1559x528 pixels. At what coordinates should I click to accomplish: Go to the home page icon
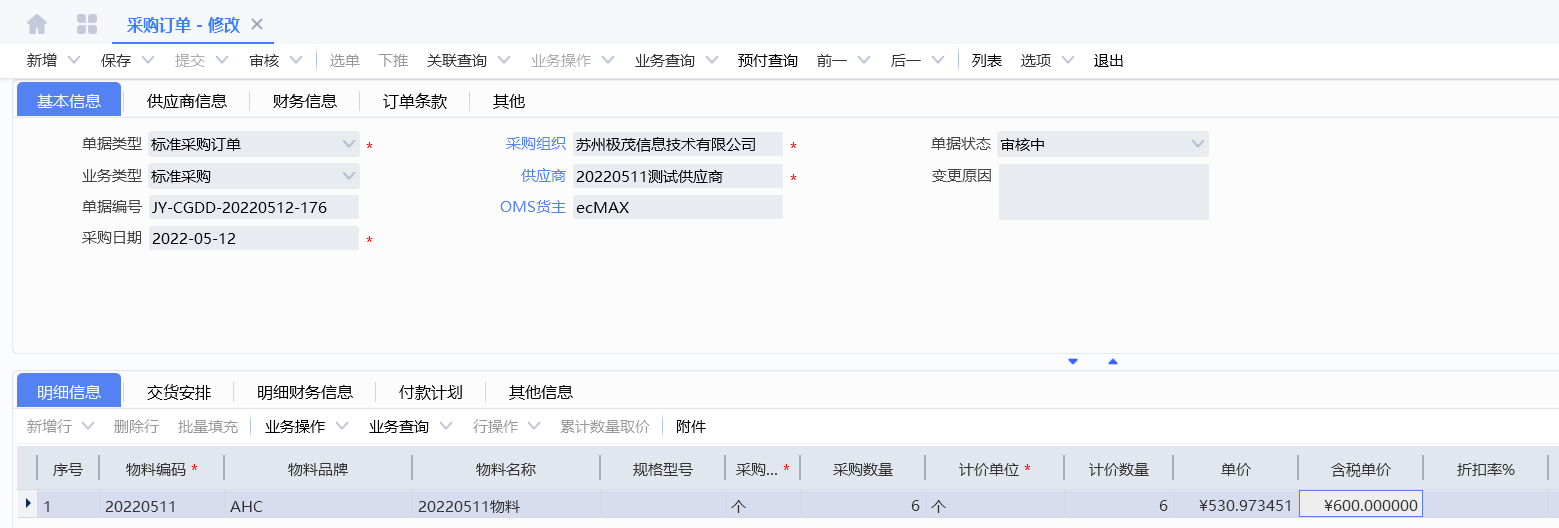coord(37,24)
